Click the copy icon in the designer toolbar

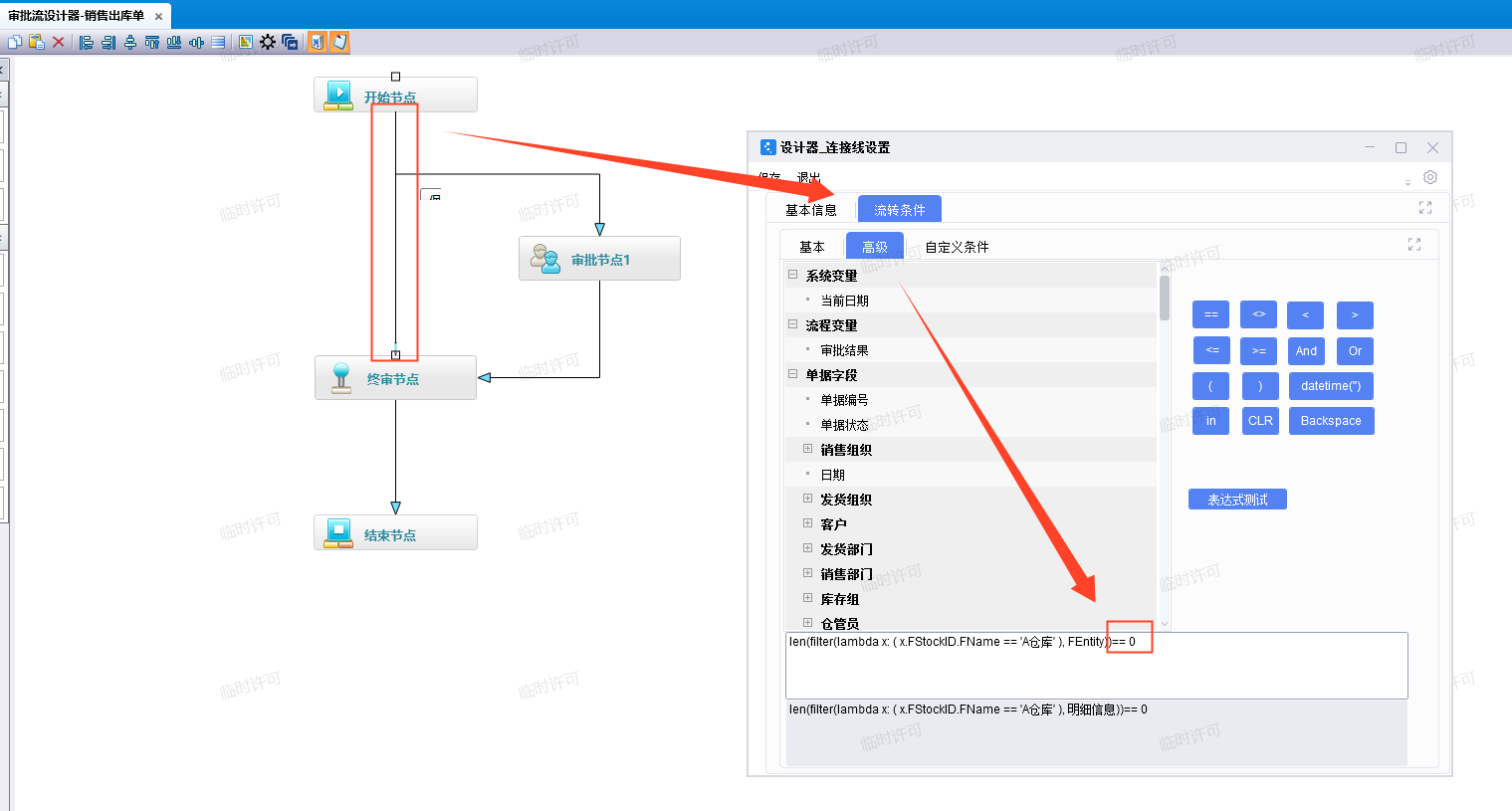(x=14, y=42)
